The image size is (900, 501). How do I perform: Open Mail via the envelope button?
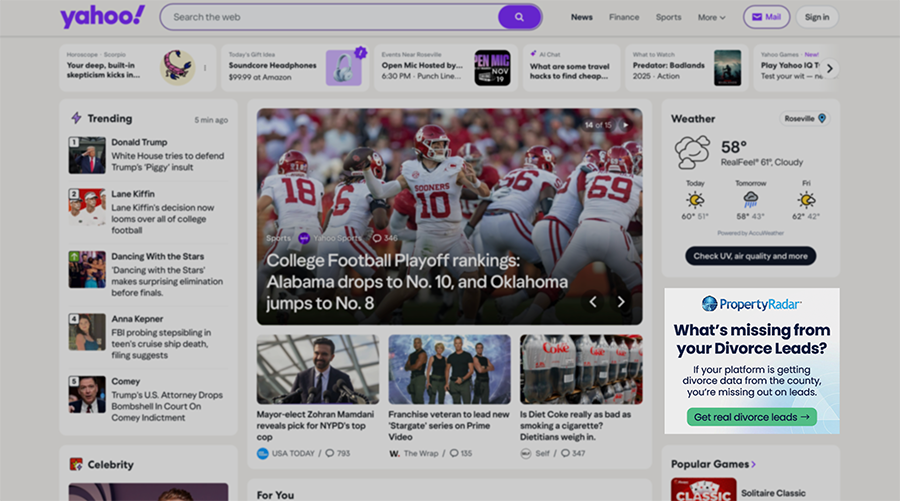(x=766, y=17)
